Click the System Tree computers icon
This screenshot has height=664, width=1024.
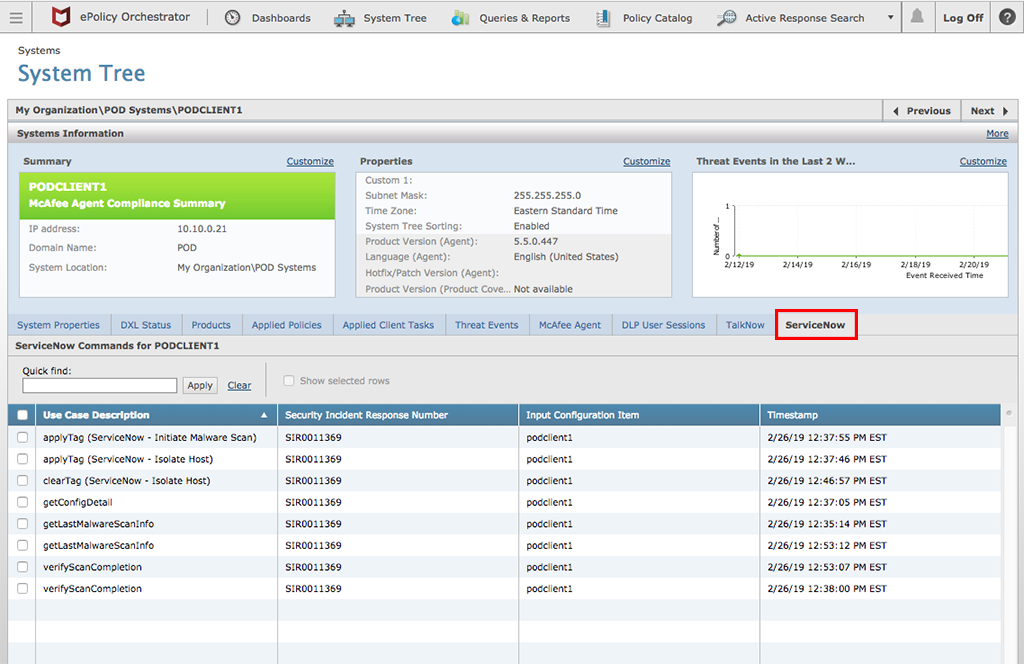click(344, 18)
